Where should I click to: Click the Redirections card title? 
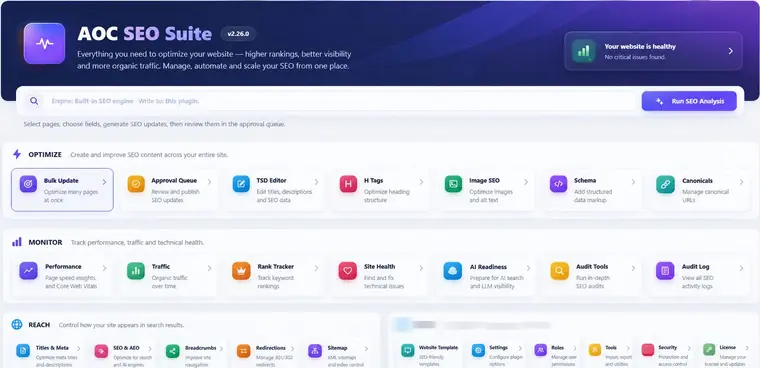tap(271, 348)
